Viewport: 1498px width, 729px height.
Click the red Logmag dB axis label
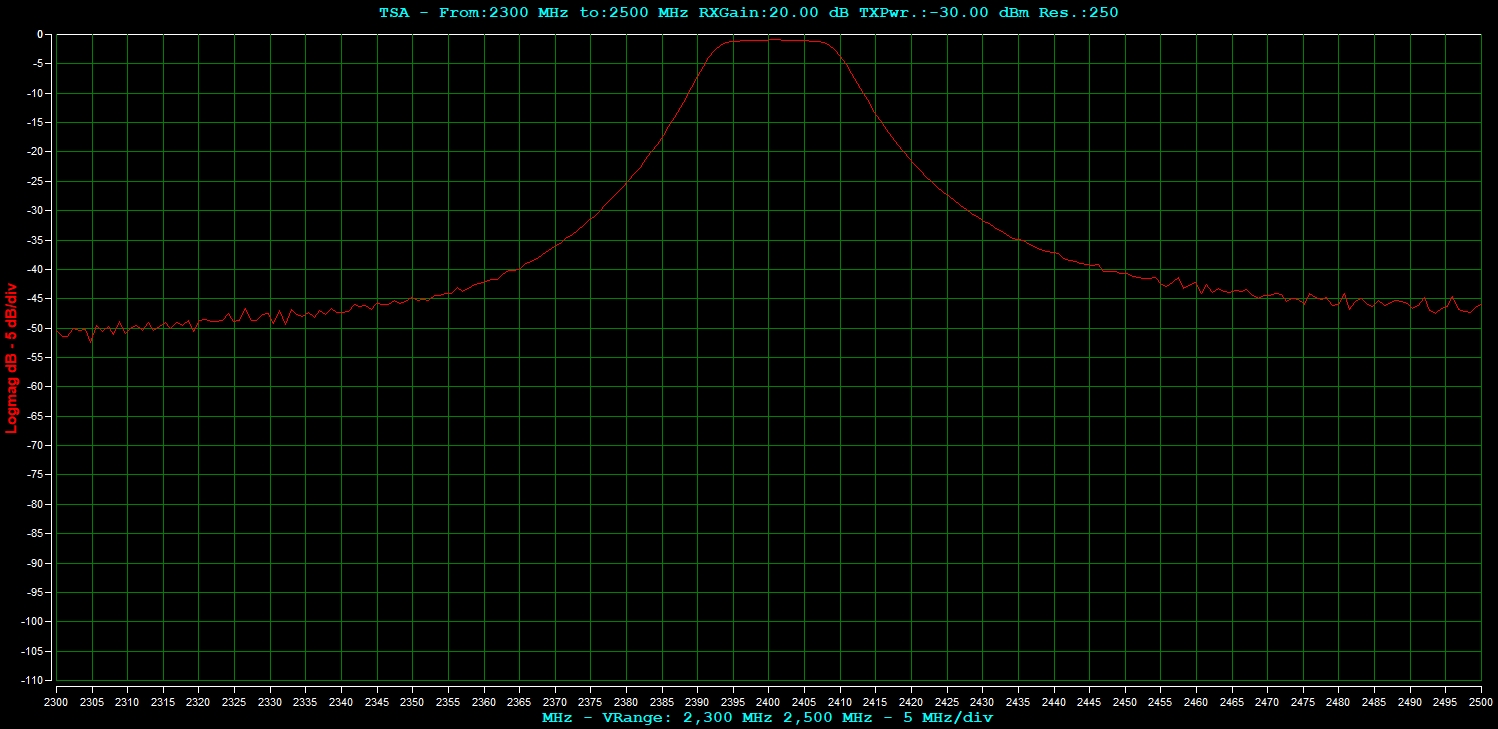[12, 357]
